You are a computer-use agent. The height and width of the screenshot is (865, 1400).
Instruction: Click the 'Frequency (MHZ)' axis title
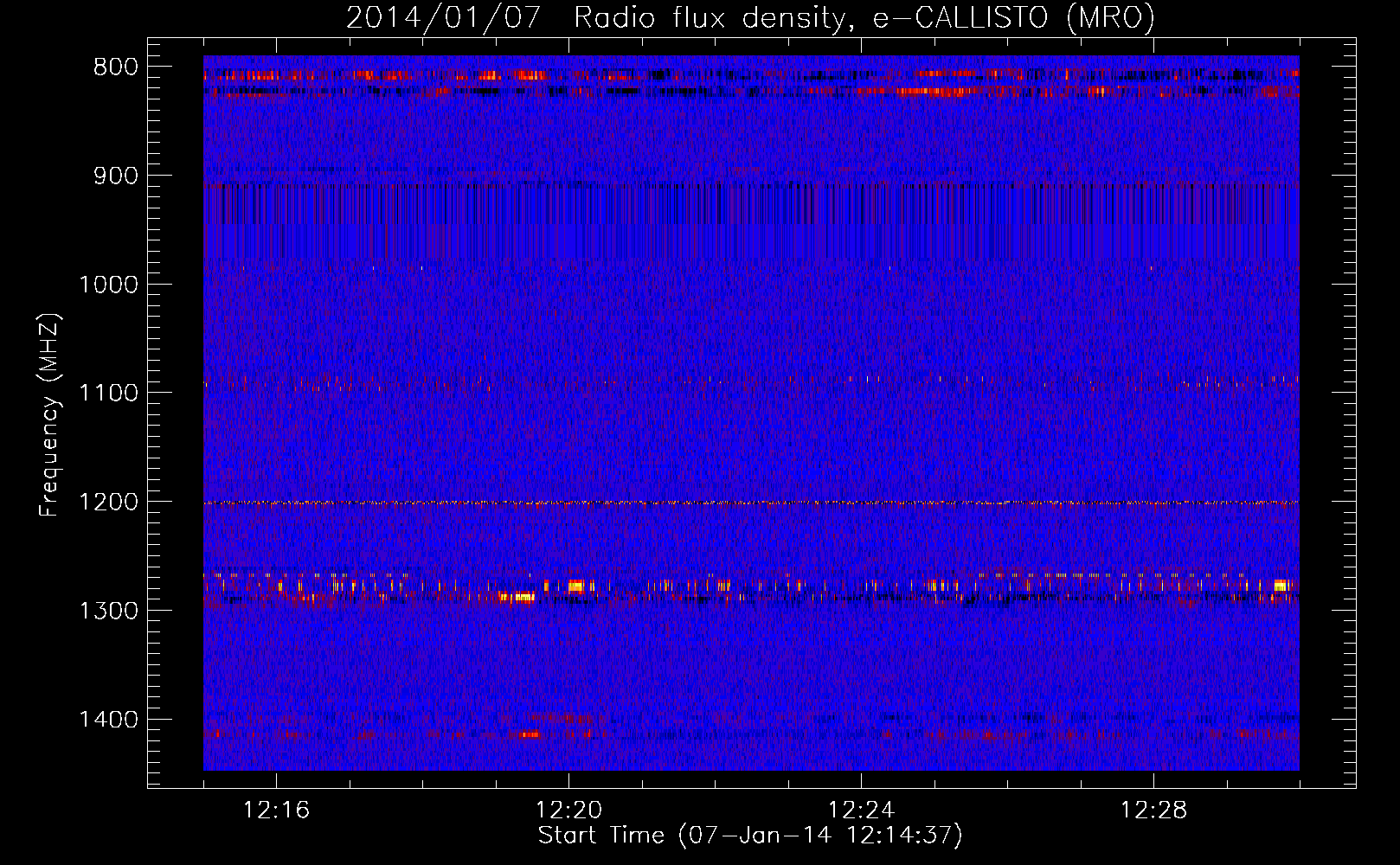(50, 415)
